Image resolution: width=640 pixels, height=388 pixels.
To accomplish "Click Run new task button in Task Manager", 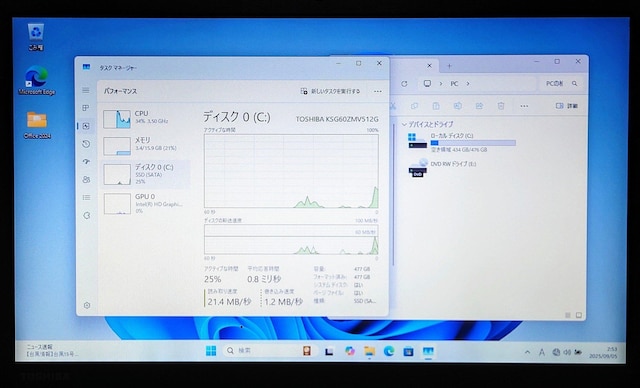I will pyautogui.click(x=330, y=91).
